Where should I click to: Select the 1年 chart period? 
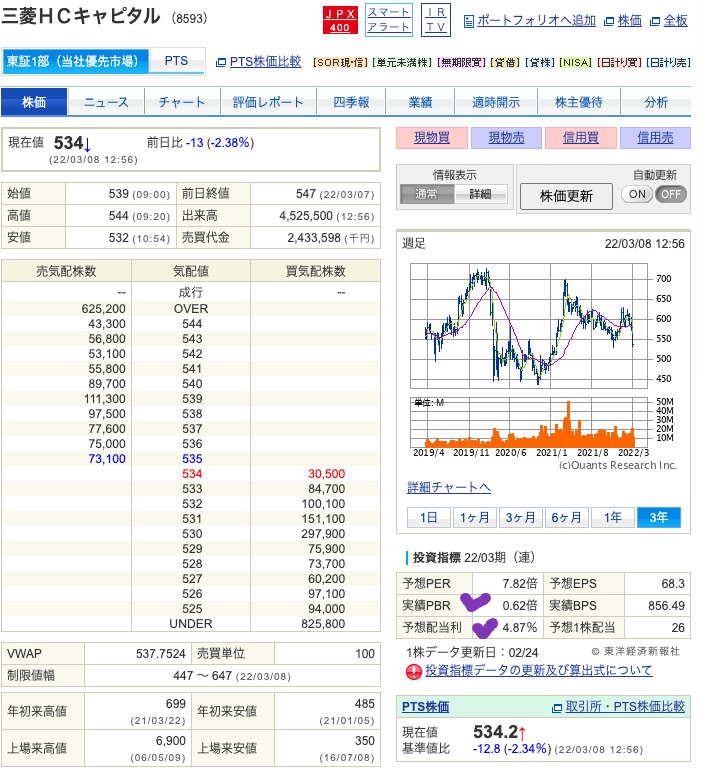coord(613,518)
